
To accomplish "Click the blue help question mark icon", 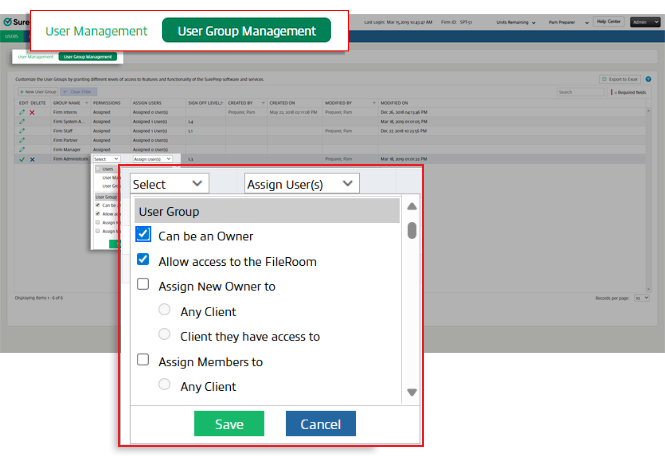I will point(648,78).
